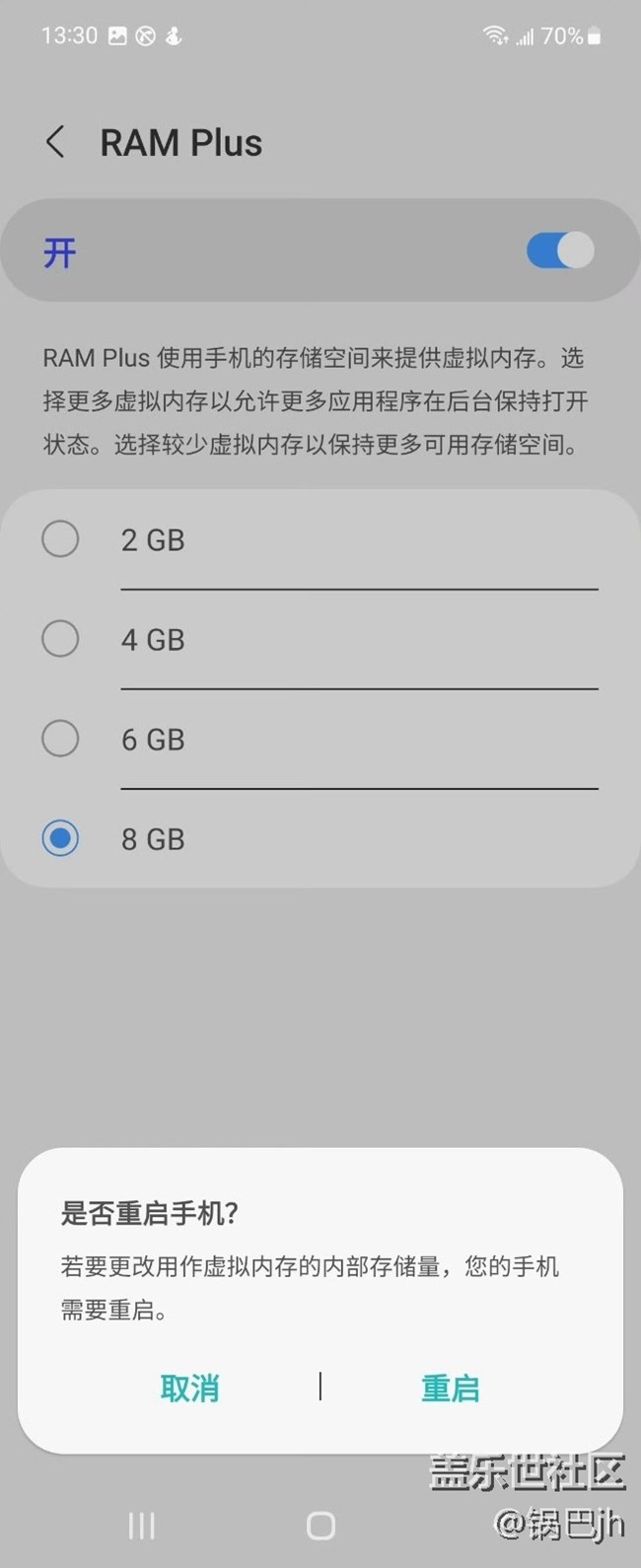This screenshot has height=1568, width=641.
Task: Pick the 8 GB radio button
Action: coord(60,839)
